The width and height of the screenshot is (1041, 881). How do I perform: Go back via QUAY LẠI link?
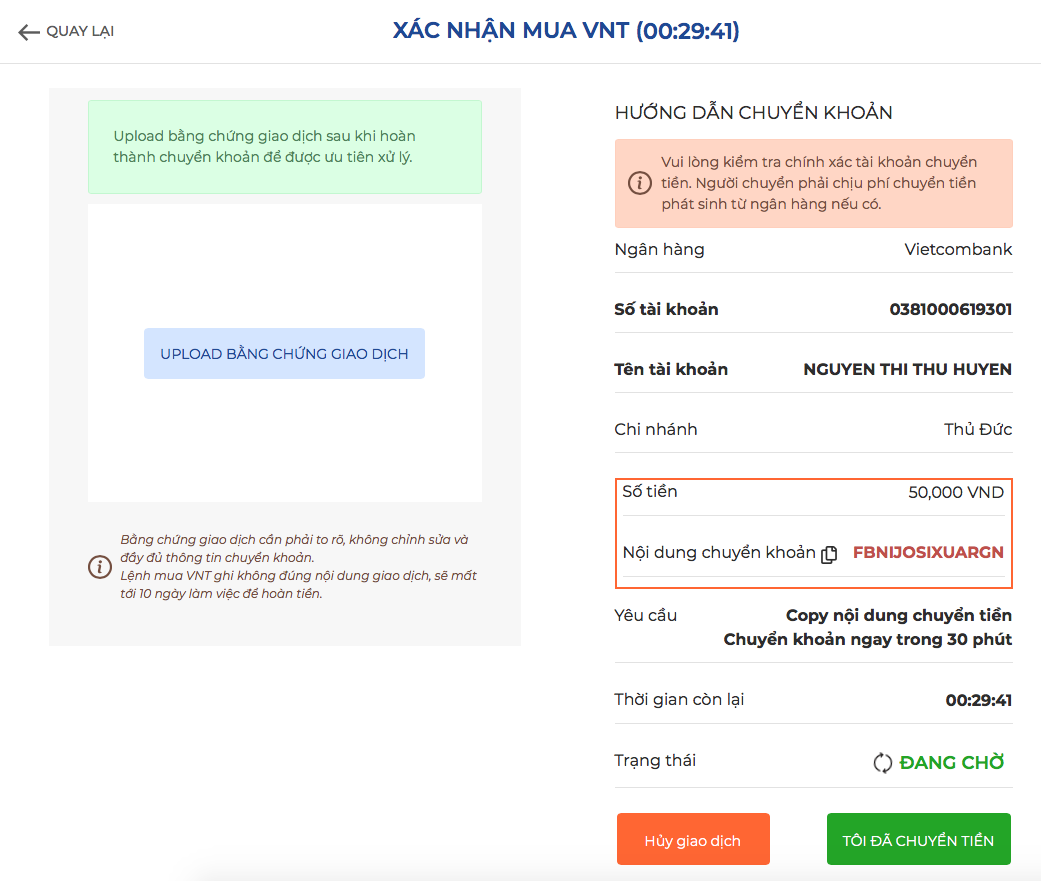[80, 31]
